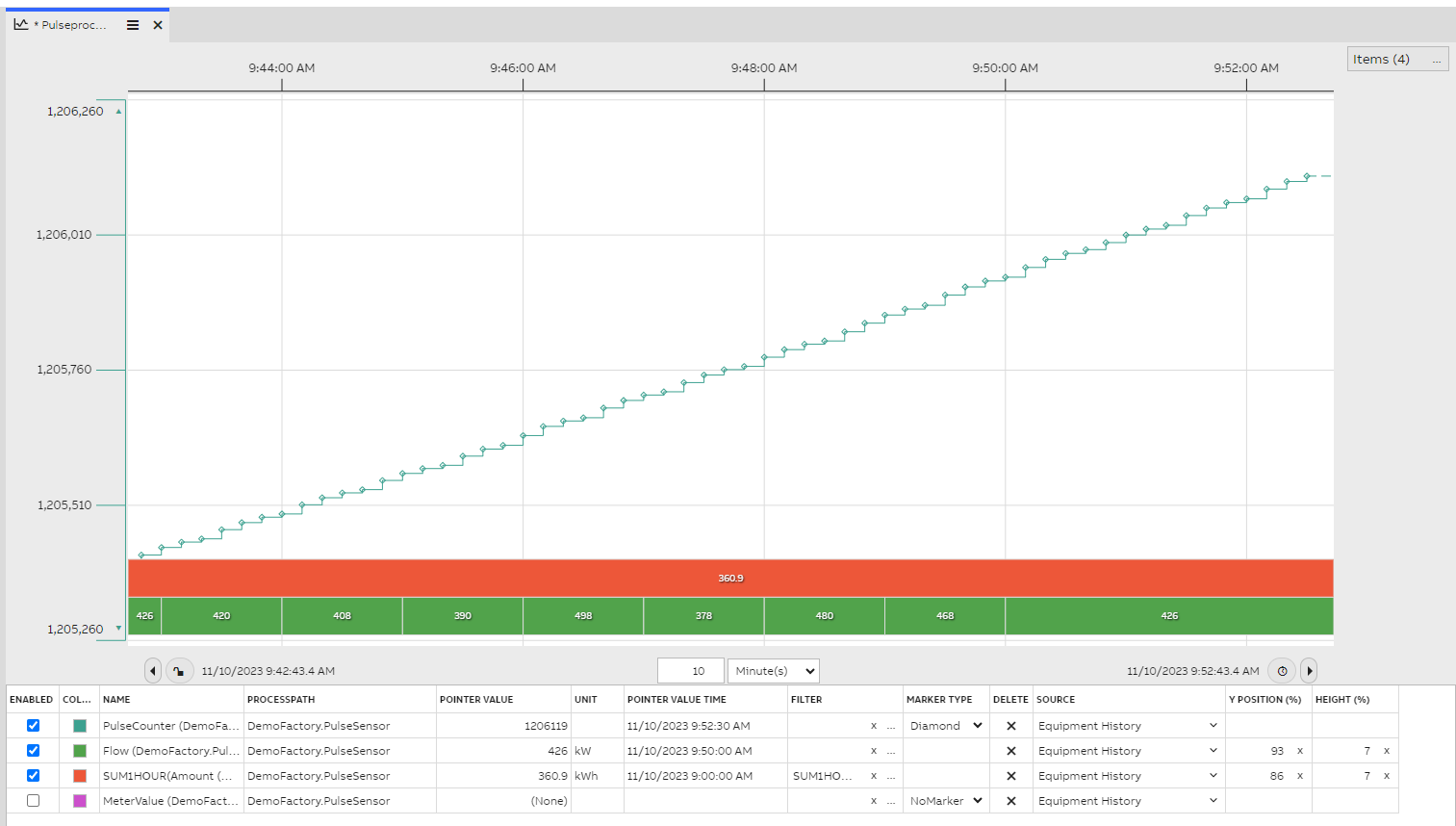
Task: Enable the MeterValue item checkbox
Action: click(32, 800)
